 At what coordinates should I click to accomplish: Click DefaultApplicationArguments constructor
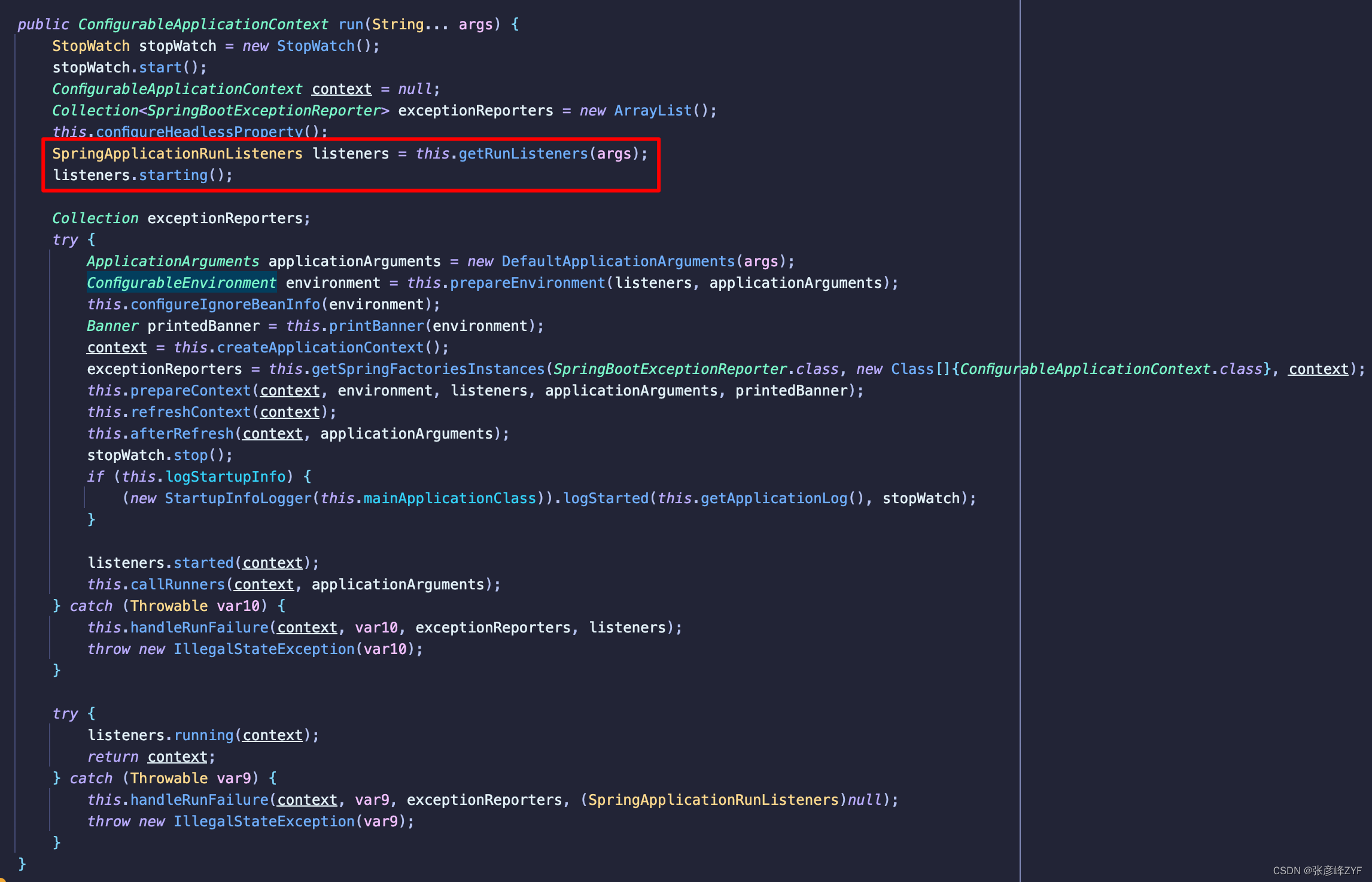click(618, 261)
